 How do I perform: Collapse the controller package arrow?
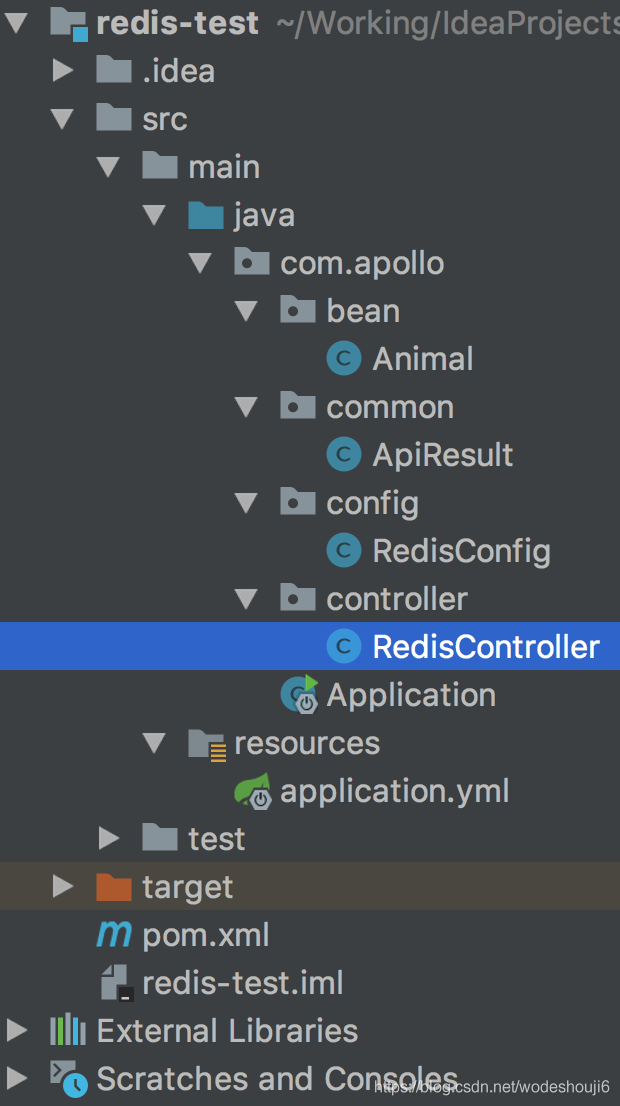[246, 599]
